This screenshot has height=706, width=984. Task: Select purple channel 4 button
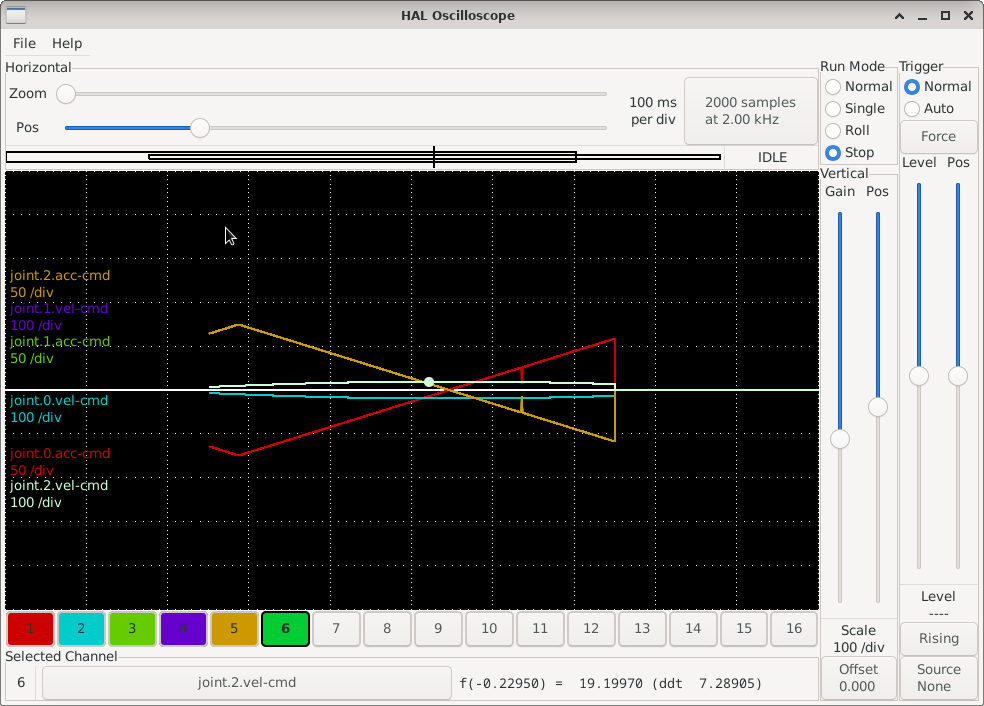[183, 629]
